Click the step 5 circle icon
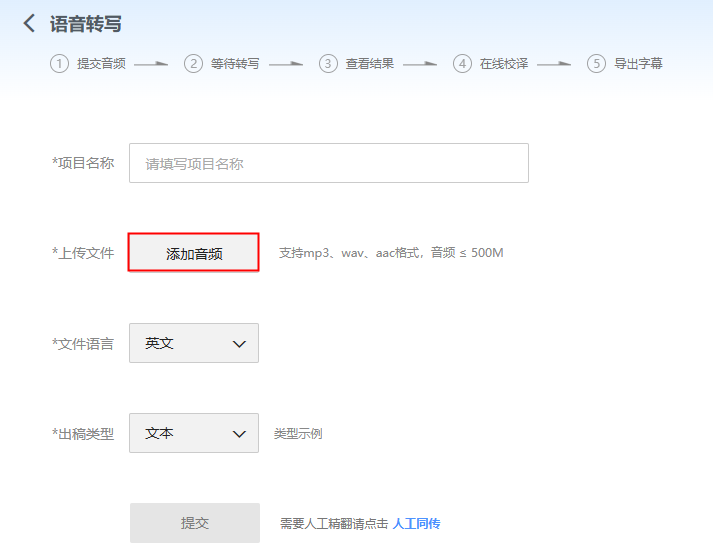The width and height of the screenshot is (713, 558). (596, 64)
